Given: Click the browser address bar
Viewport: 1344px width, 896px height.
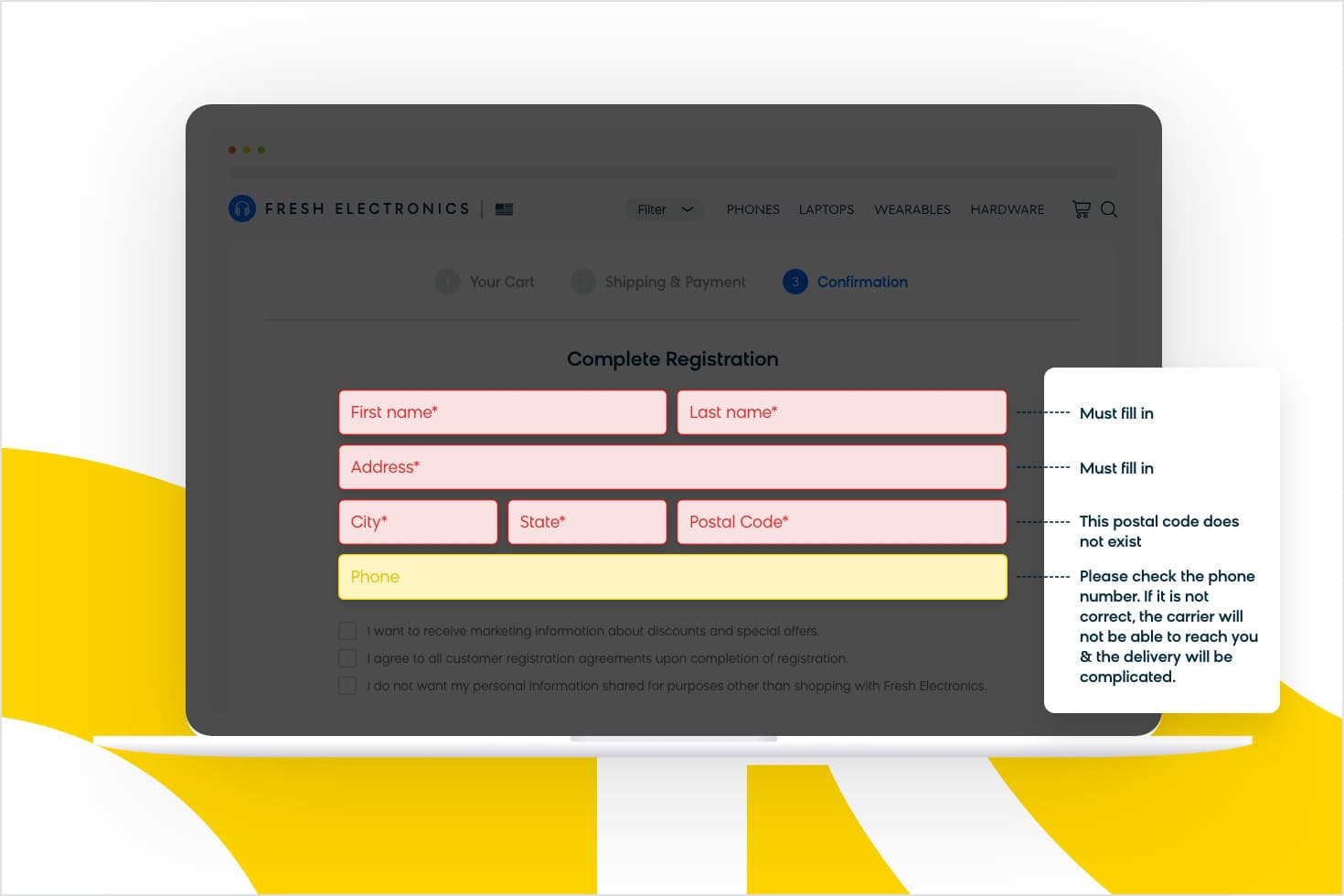Looking at the screenshot, I should 673,172.
